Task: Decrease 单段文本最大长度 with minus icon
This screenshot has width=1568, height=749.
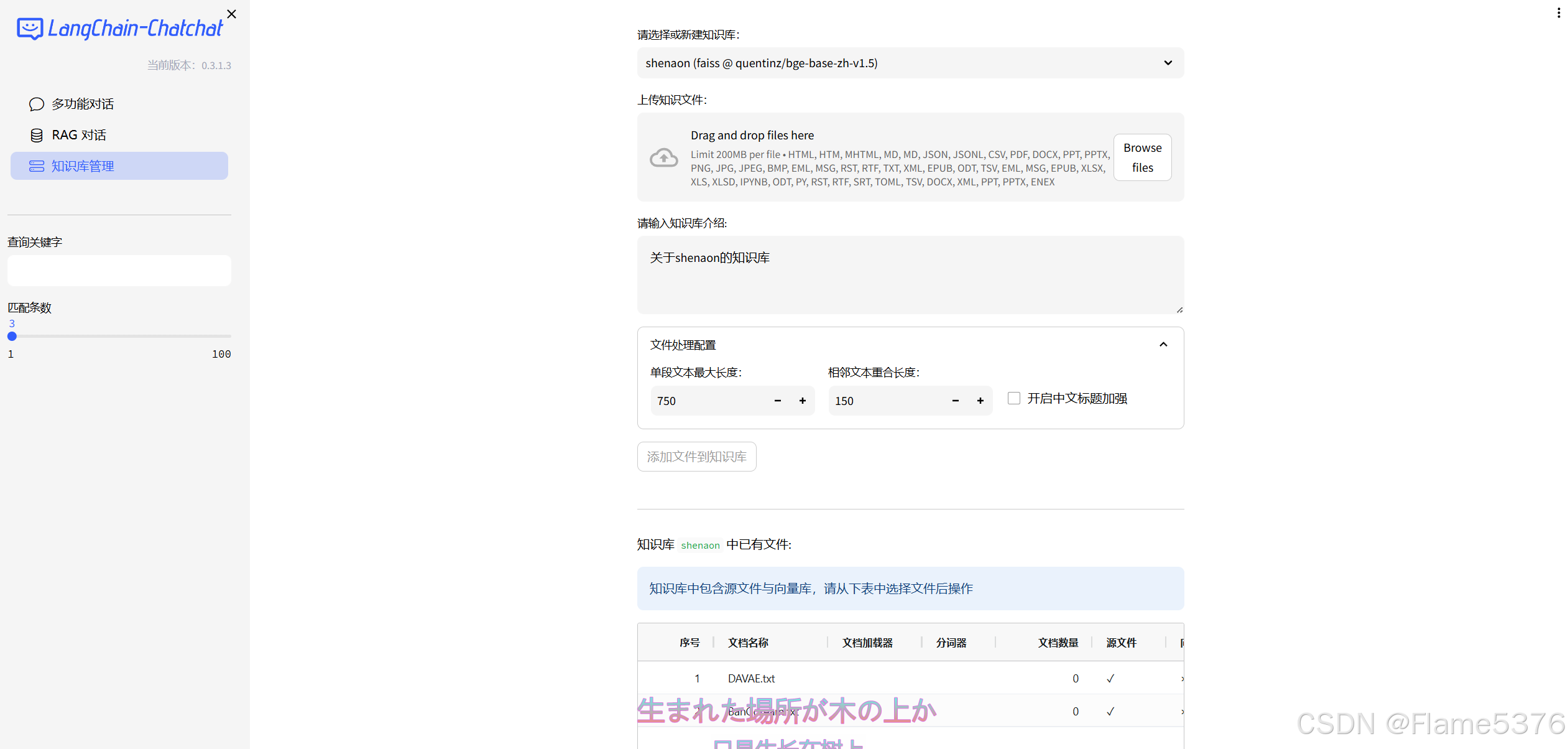Action: pyautogui.click(x=777, y=401)
